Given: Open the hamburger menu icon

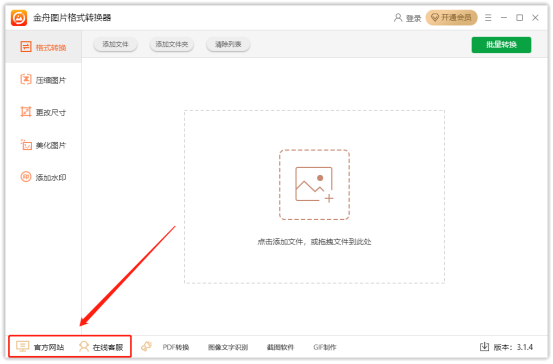Looking at the screenshot, I should (x=488, y=18).
